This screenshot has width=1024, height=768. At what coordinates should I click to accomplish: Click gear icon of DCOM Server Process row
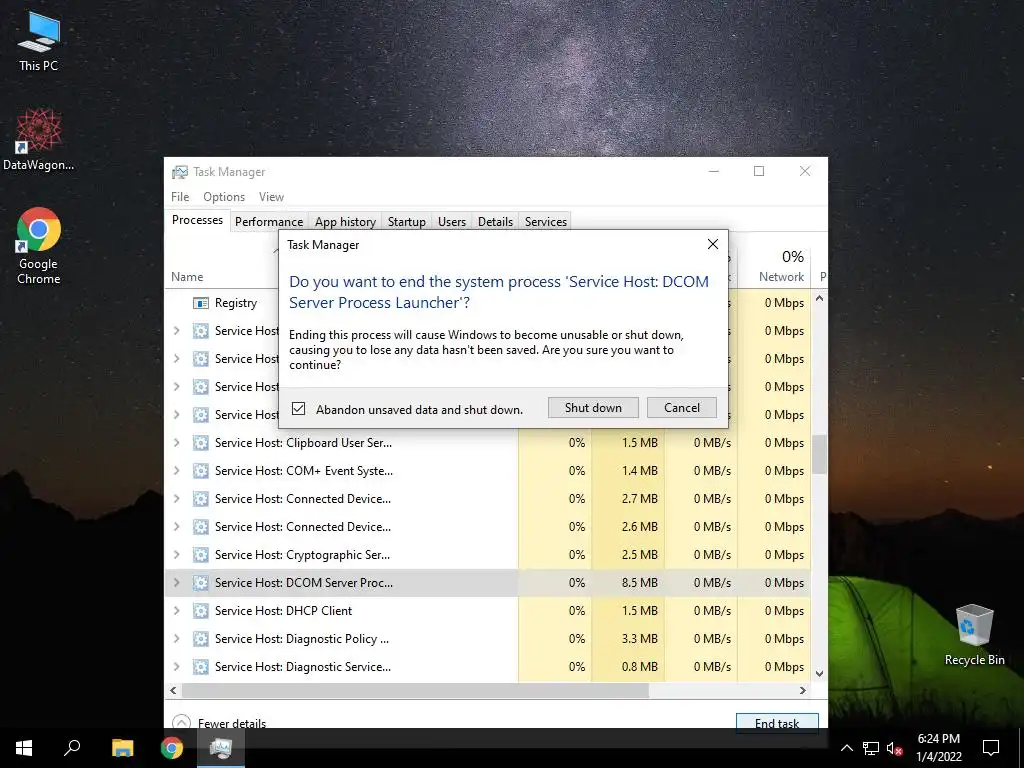point(200,583)
